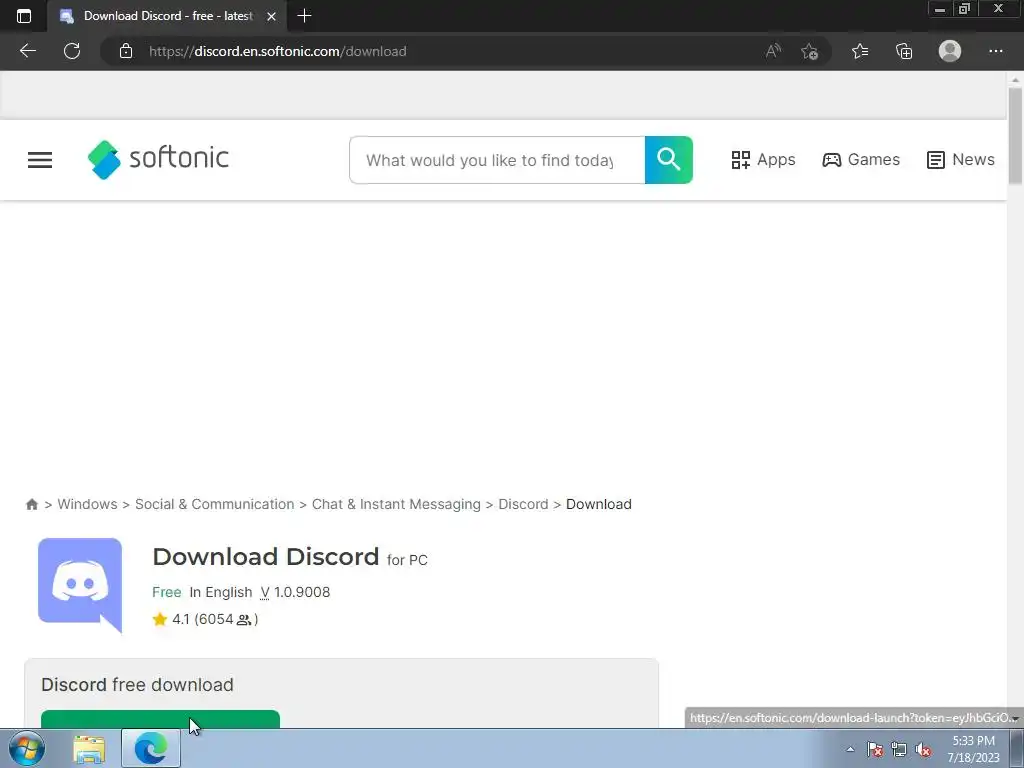Click the yellow rating star
This screenshot has height=768, width=1024.
tap(159, 619)
